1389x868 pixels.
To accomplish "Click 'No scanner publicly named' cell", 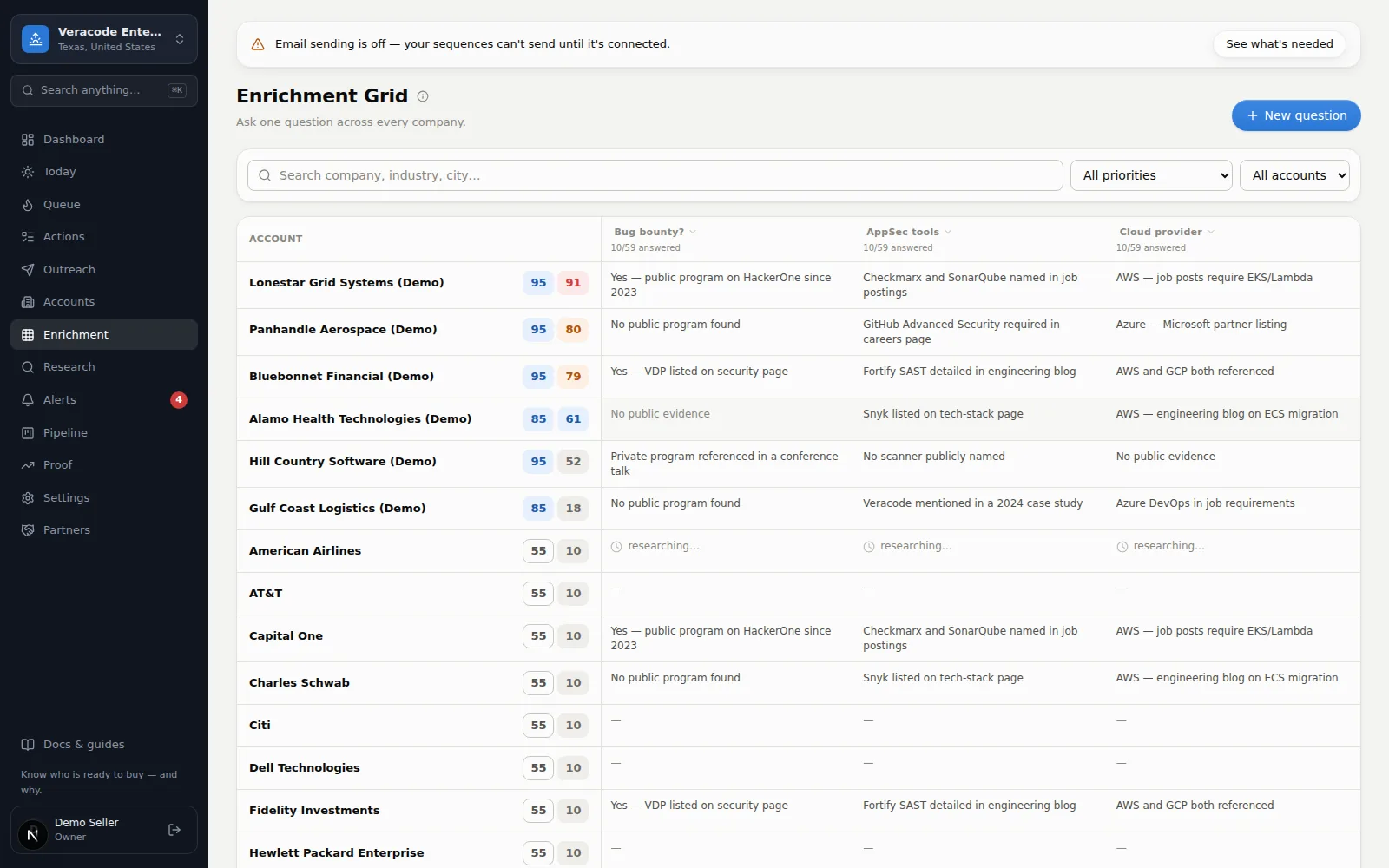I will [934, 457].
